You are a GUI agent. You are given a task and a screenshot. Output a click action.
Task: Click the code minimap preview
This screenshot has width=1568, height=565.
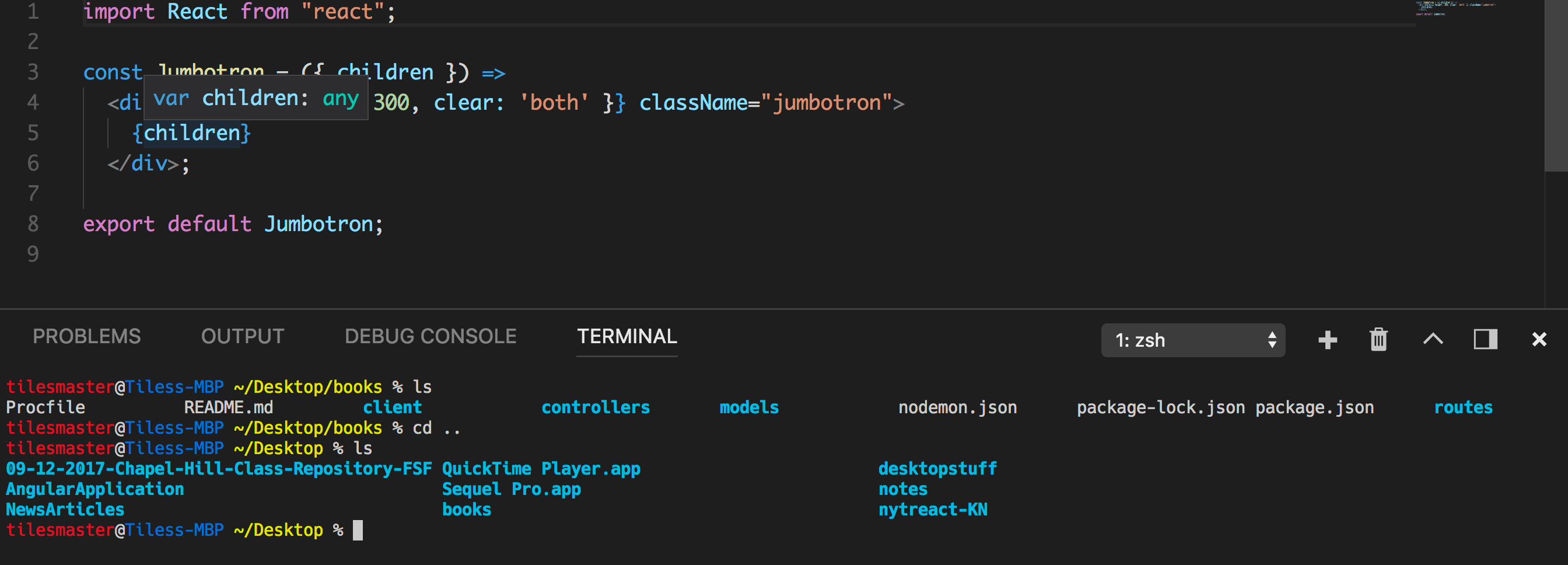coord(1455,9)
